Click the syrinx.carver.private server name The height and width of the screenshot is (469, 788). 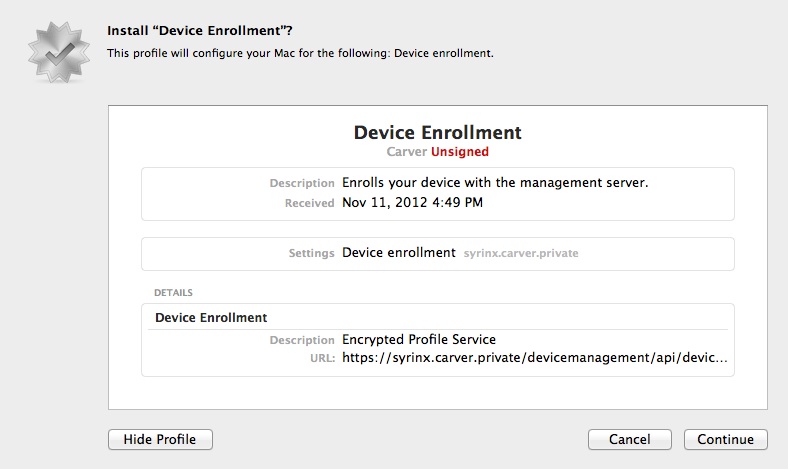point(521,253)
